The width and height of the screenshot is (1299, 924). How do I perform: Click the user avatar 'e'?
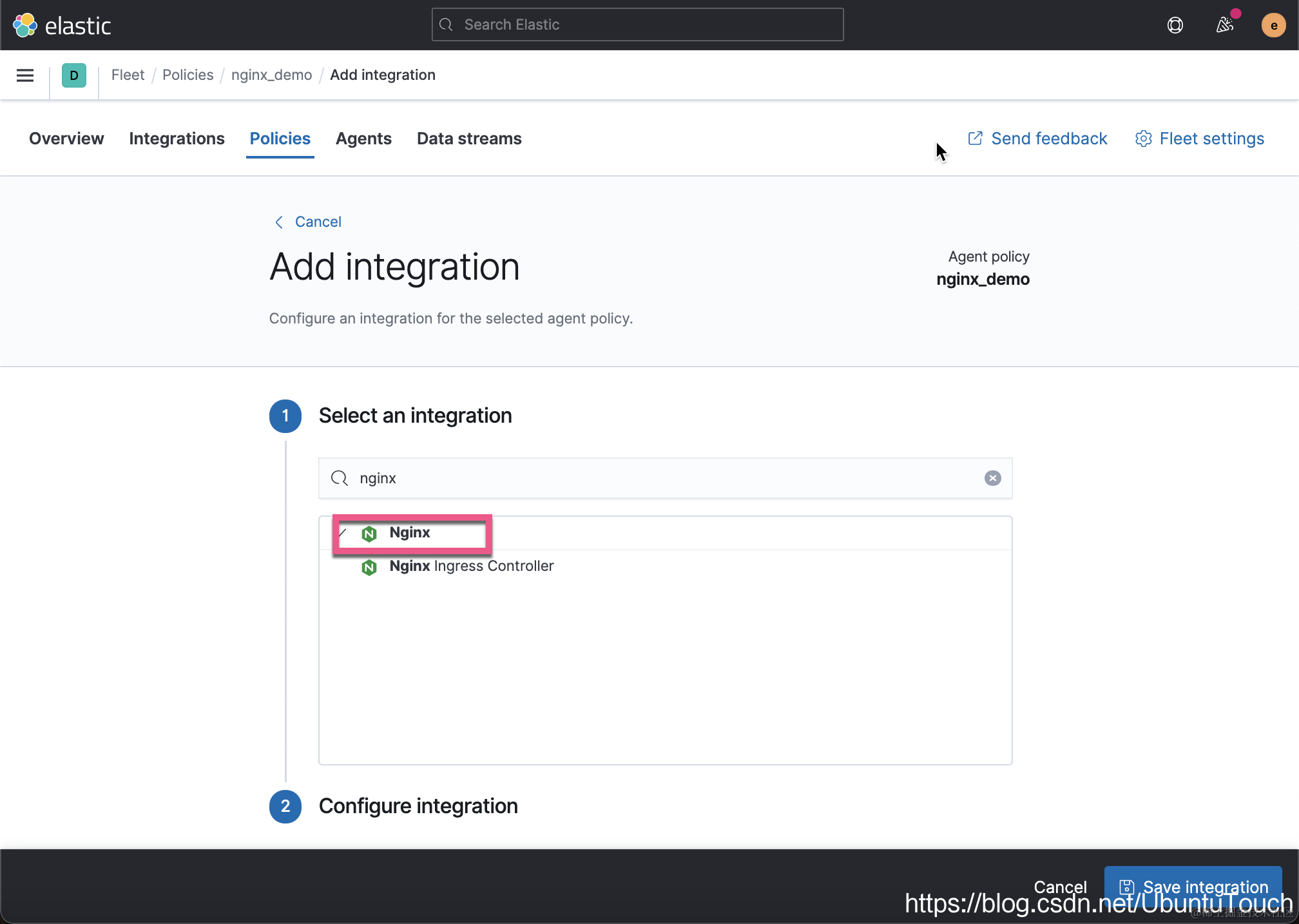click(1273, 25)
